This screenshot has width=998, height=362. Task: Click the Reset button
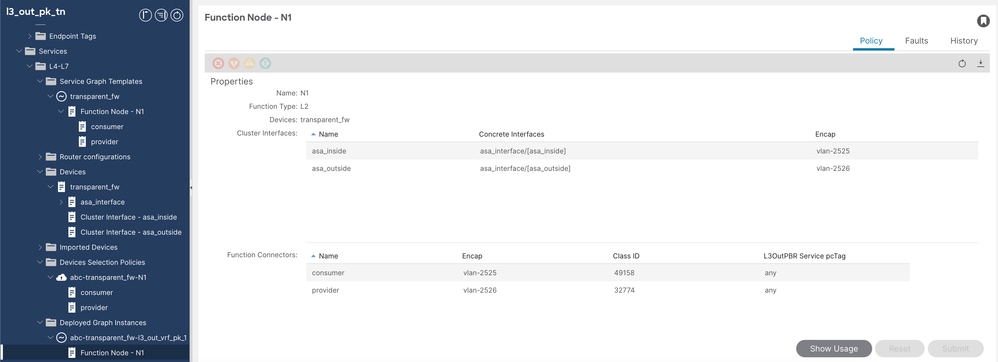coord(899,349)
